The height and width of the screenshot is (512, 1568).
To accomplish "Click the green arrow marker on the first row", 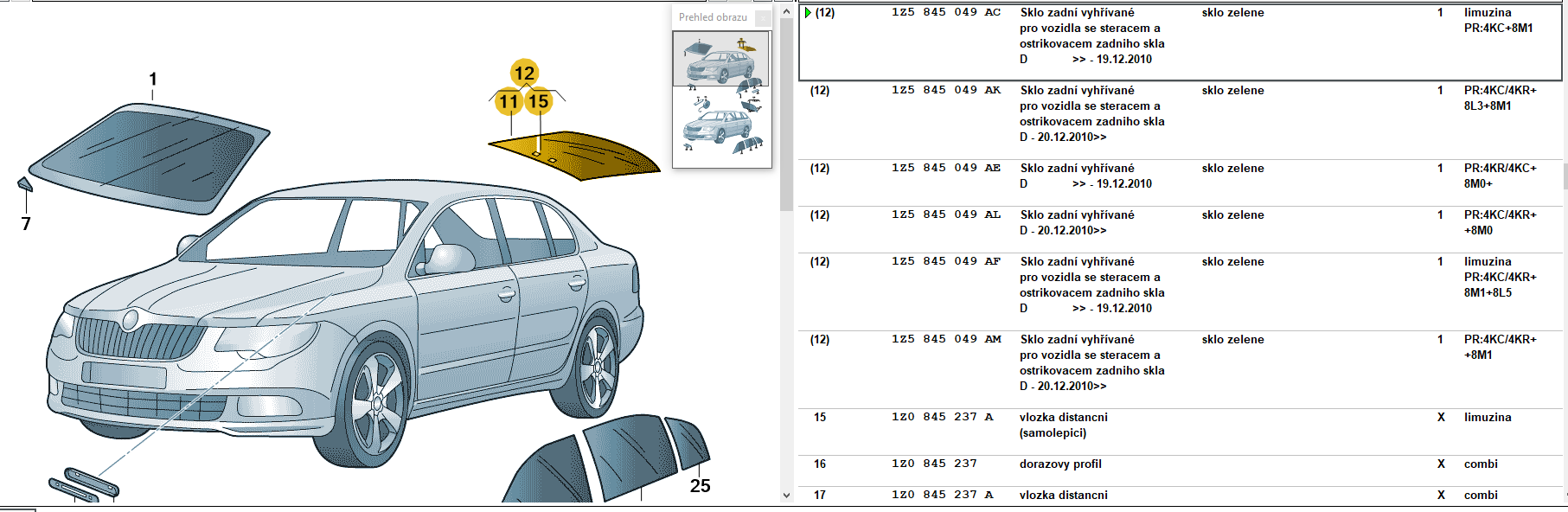I will pos(808,13).
